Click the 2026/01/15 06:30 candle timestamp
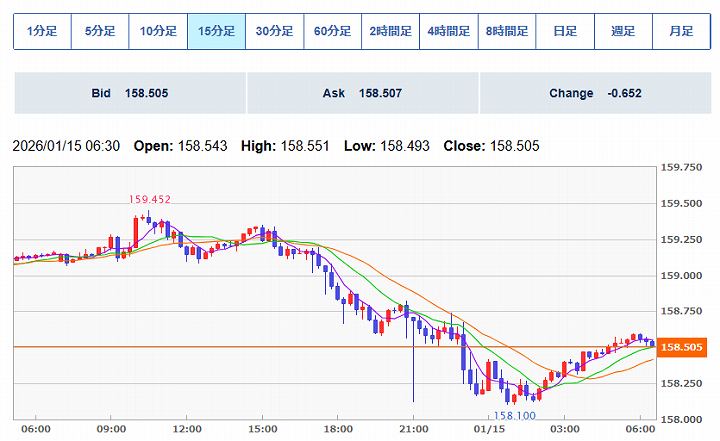 point(66,146)
